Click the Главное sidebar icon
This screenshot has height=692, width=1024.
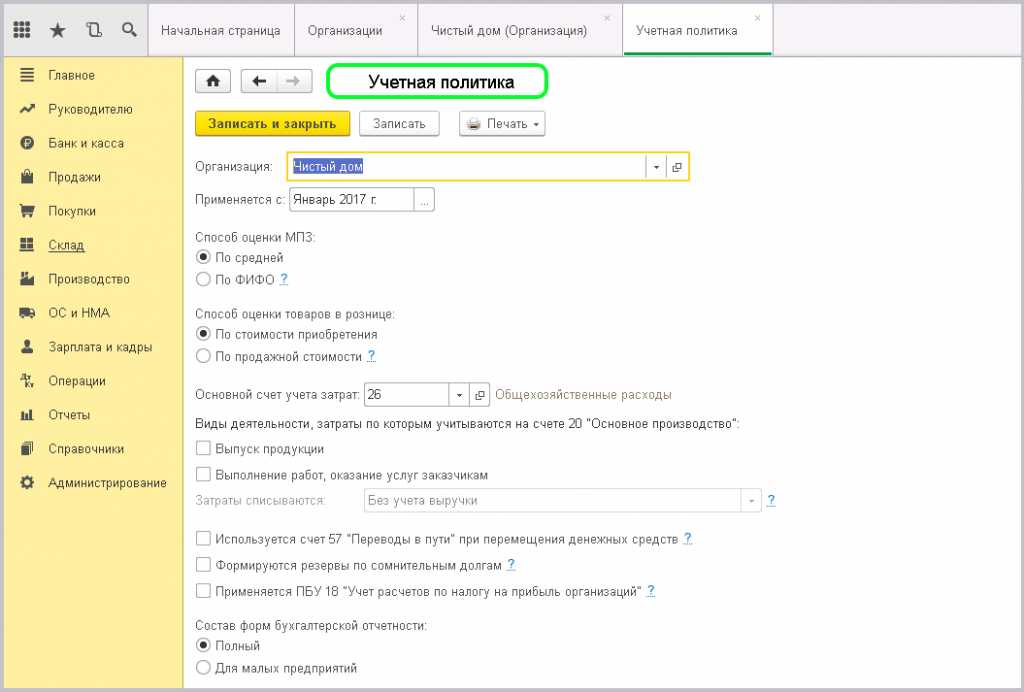click(x=27, y=75)
